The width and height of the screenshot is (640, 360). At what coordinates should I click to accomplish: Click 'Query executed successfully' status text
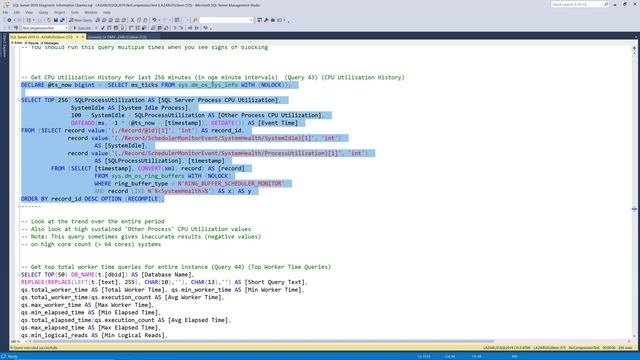click(x=36, y=348)
